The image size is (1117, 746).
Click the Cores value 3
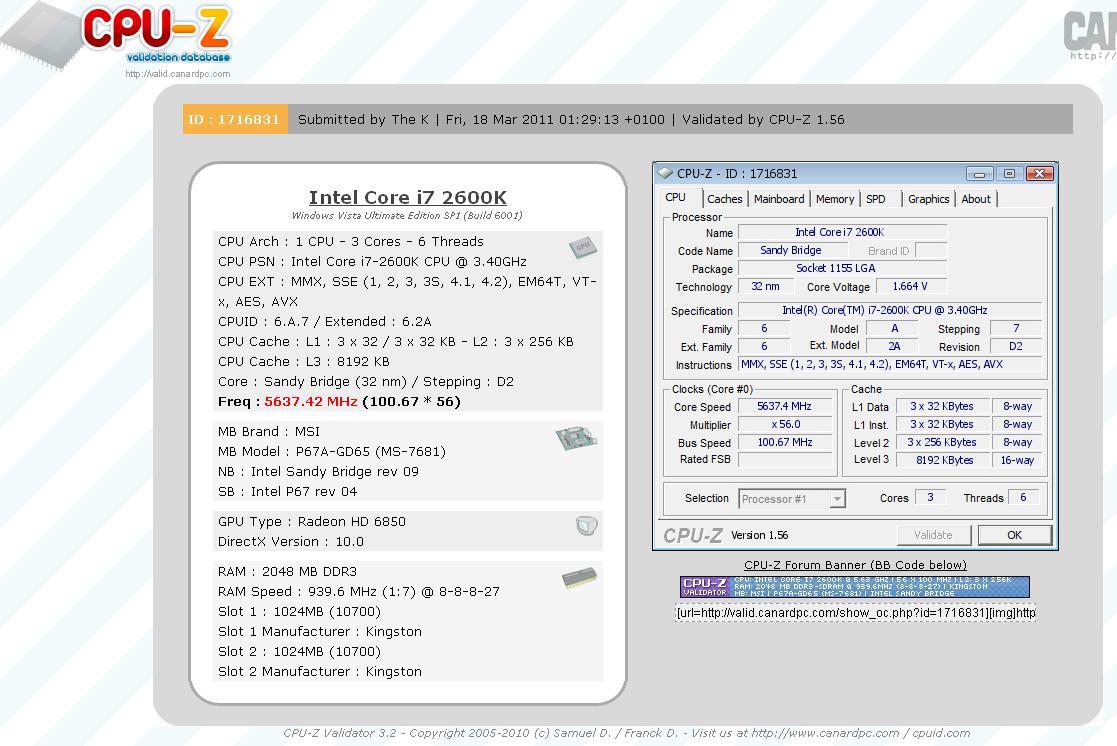click(x=930, y=497)
